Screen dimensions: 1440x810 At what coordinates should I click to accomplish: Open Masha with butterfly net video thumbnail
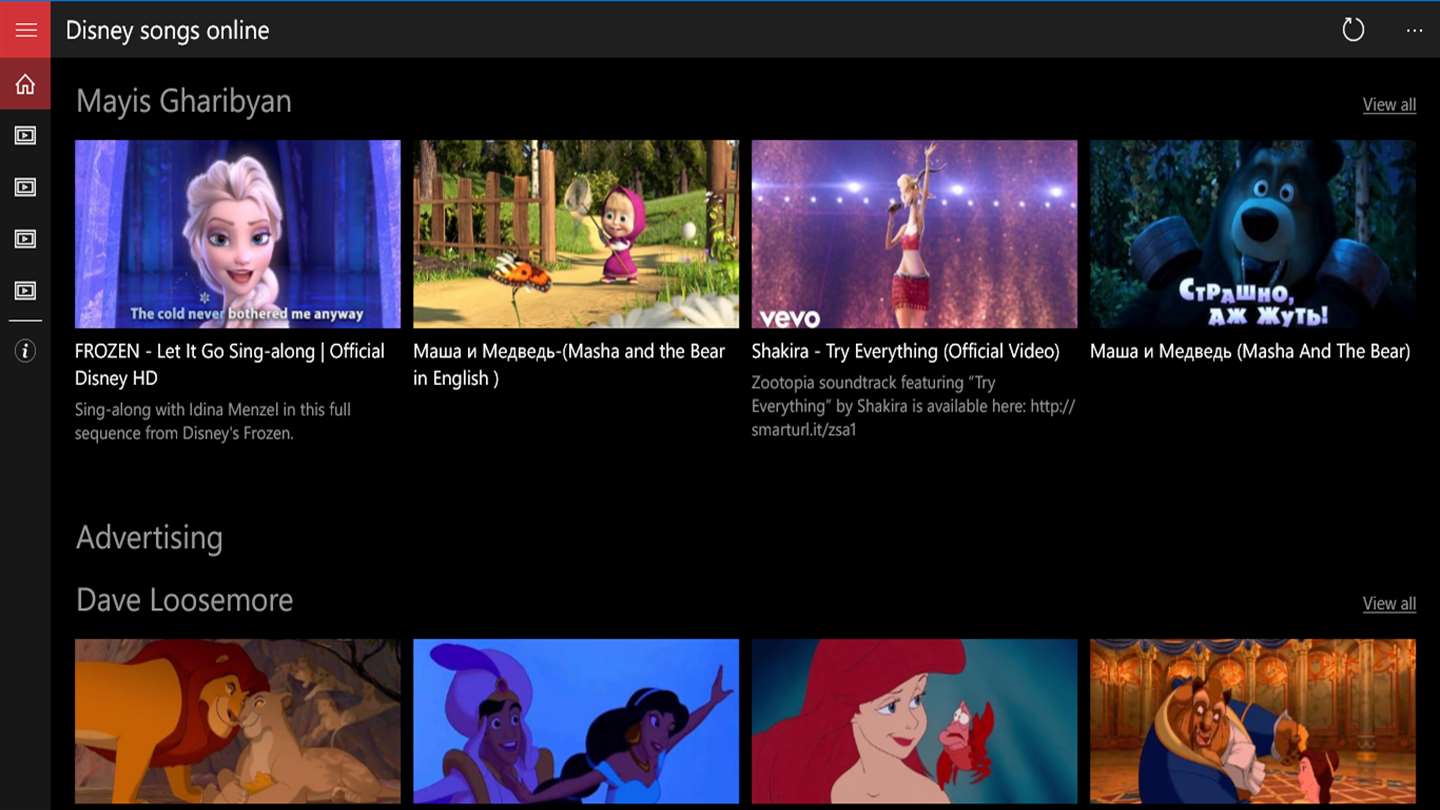point(576,234)
